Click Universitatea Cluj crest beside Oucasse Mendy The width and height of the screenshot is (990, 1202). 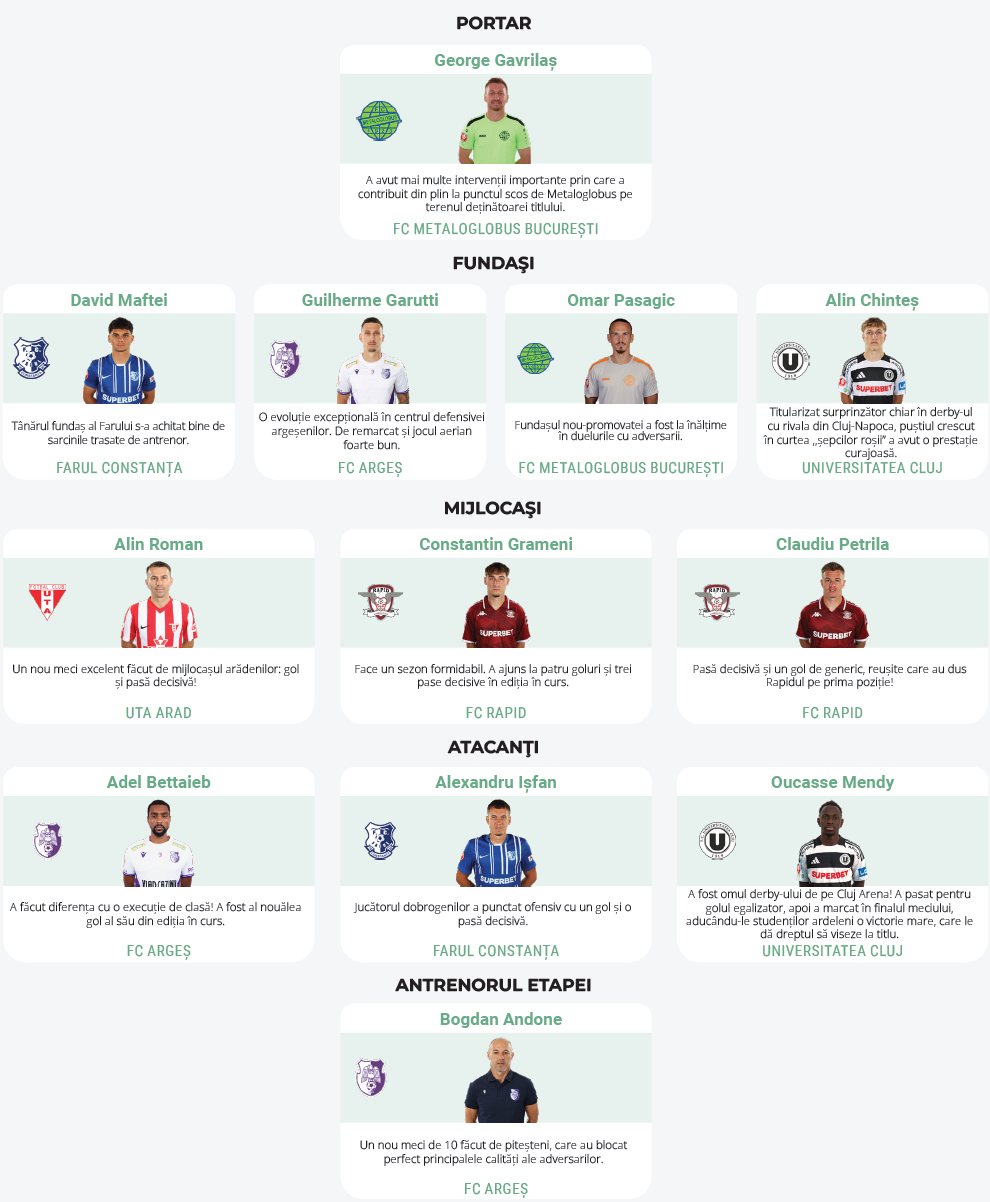tap(717, 841)
